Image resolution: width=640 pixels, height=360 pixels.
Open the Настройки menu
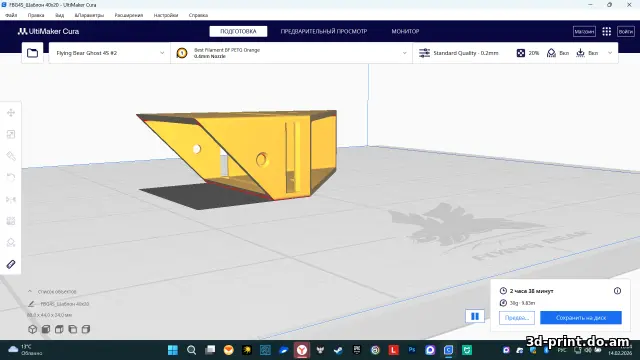(x=166, y=15)
